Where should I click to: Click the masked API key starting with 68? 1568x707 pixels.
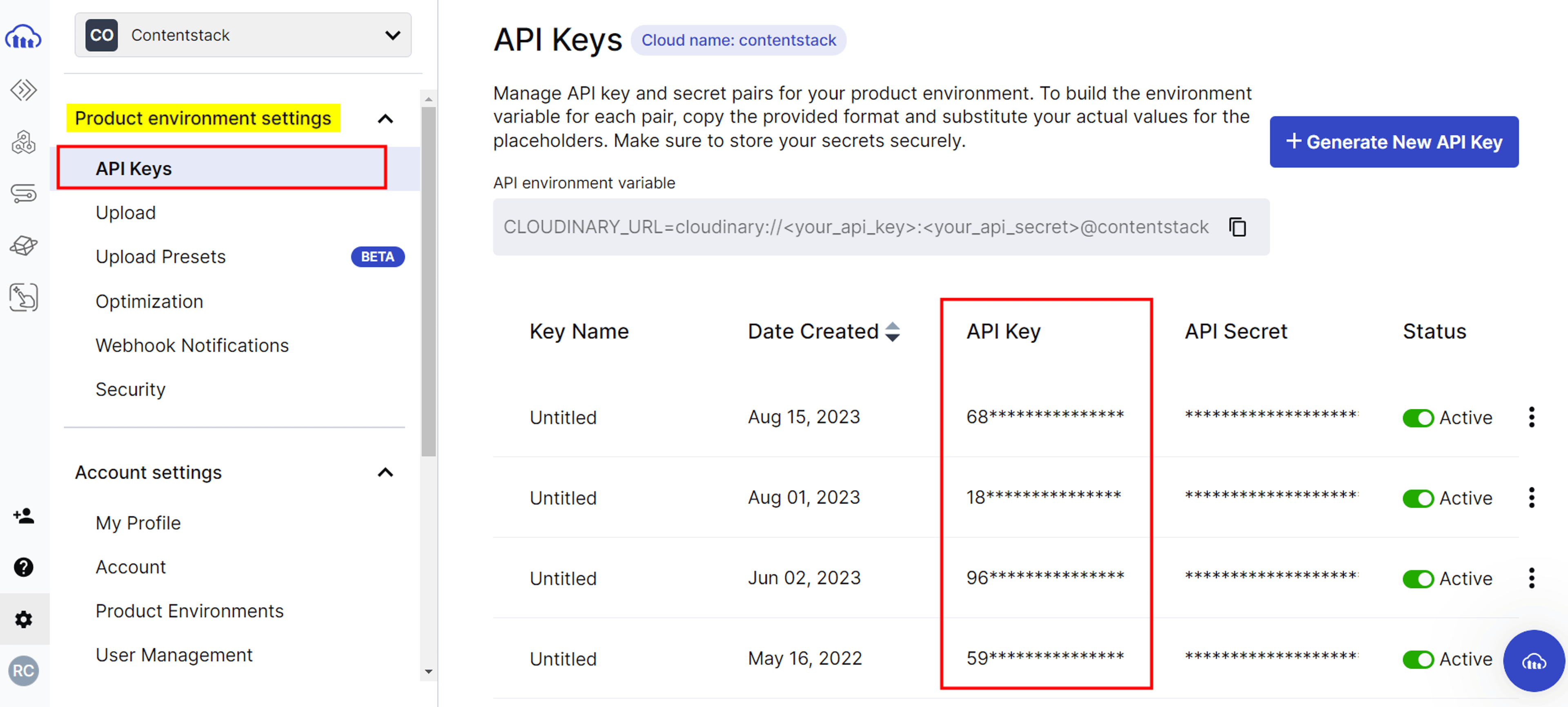tap(1045, 417)
